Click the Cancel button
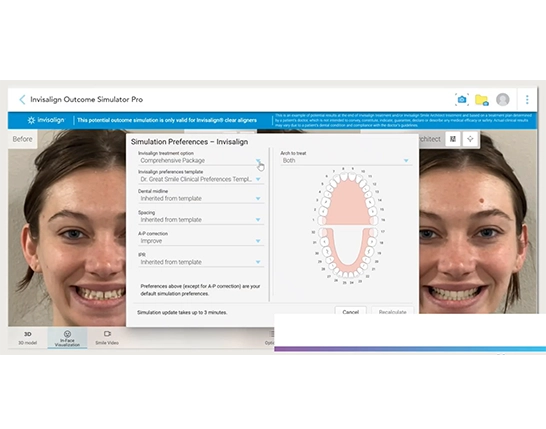This screenshot has width=546, height=429. 350,311
